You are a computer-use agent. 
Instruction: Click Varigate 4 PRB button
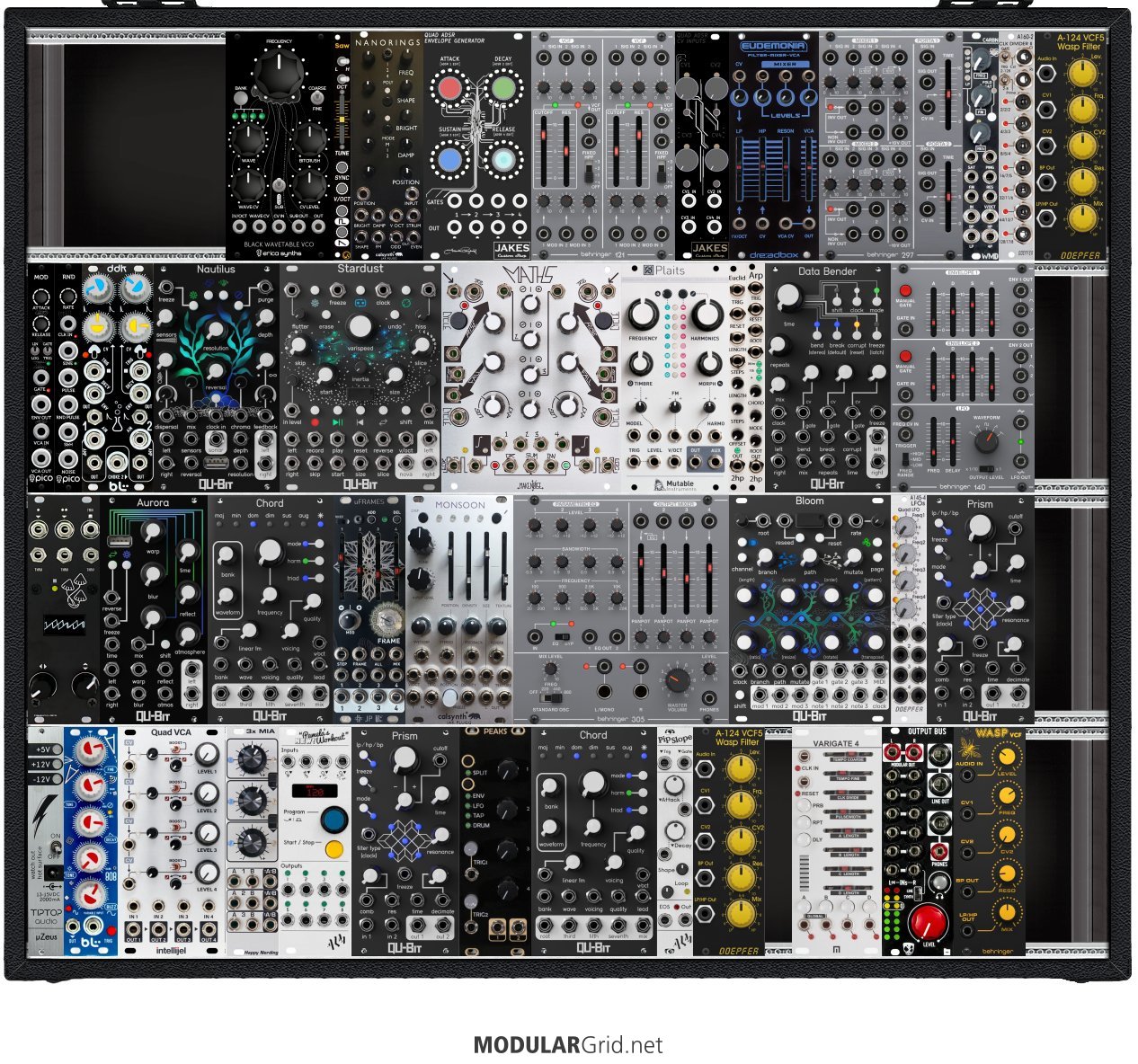pyautogui.click(x=806, y=807)
